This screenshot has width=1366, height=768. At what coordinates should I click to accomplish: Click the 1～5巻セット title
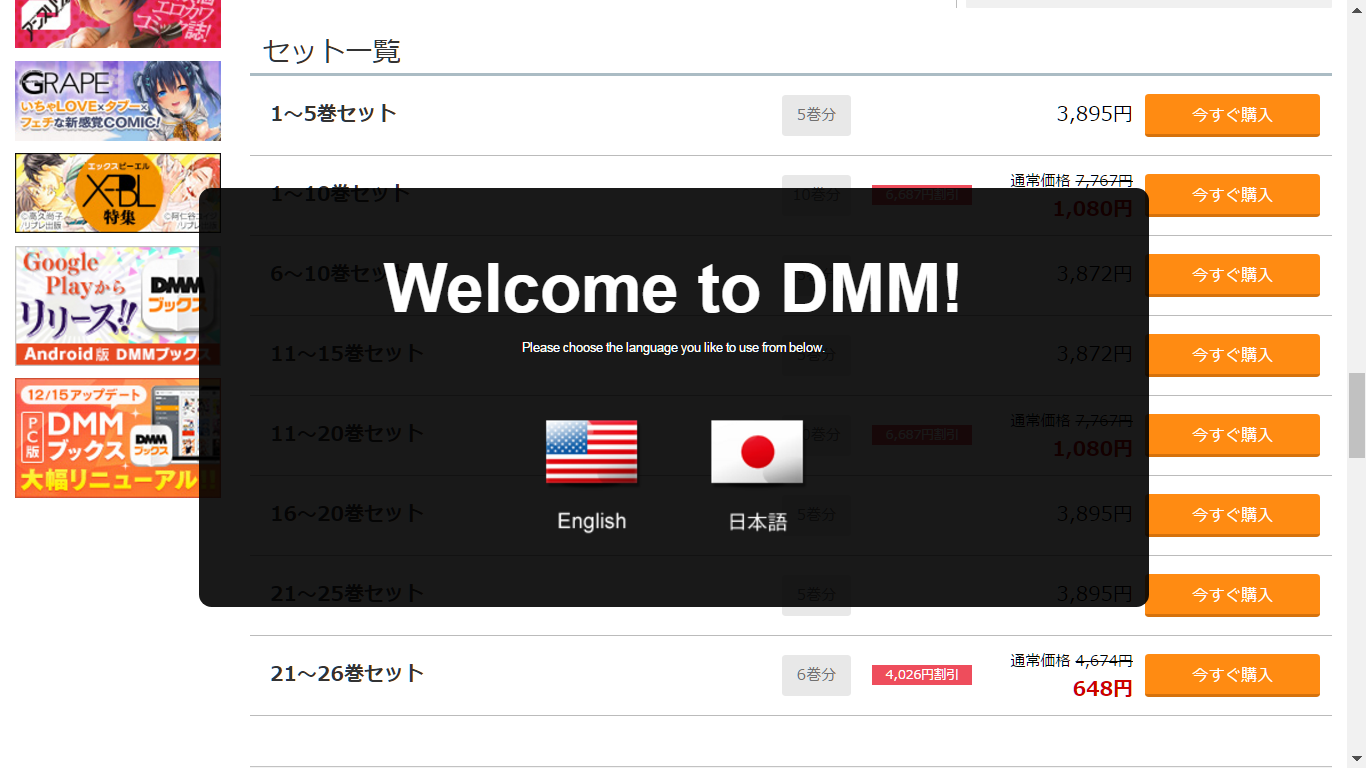(x=334, y=113)
